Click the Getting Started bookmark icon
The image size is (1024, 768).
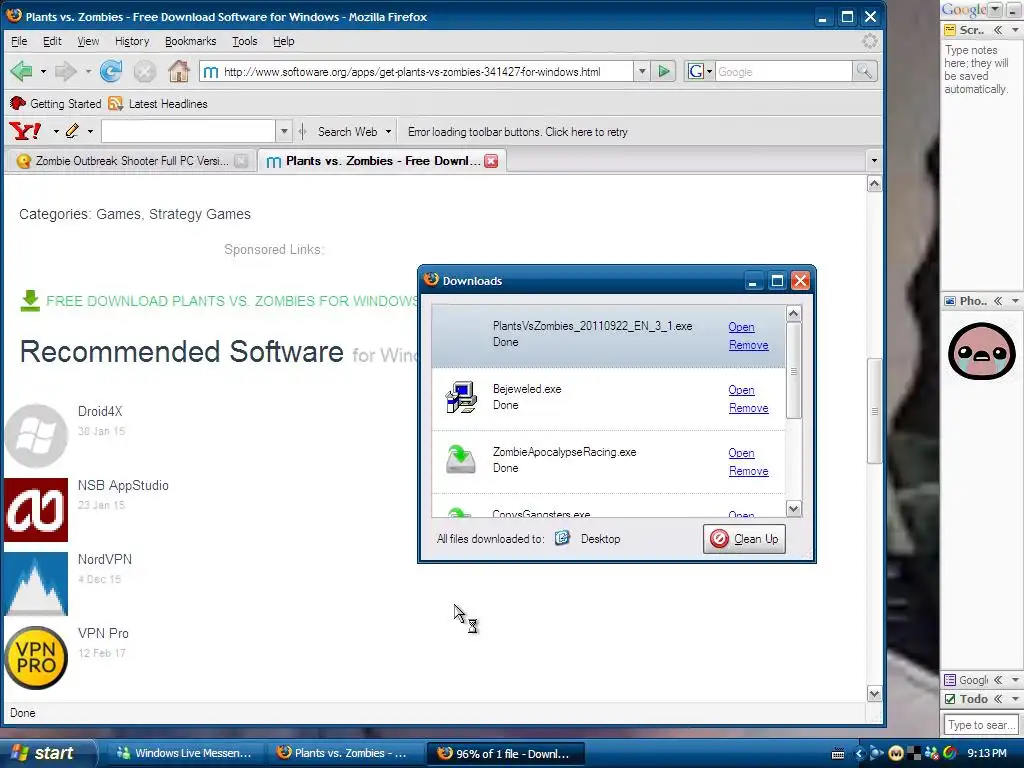pyautogui.click(x=18, y=103)
